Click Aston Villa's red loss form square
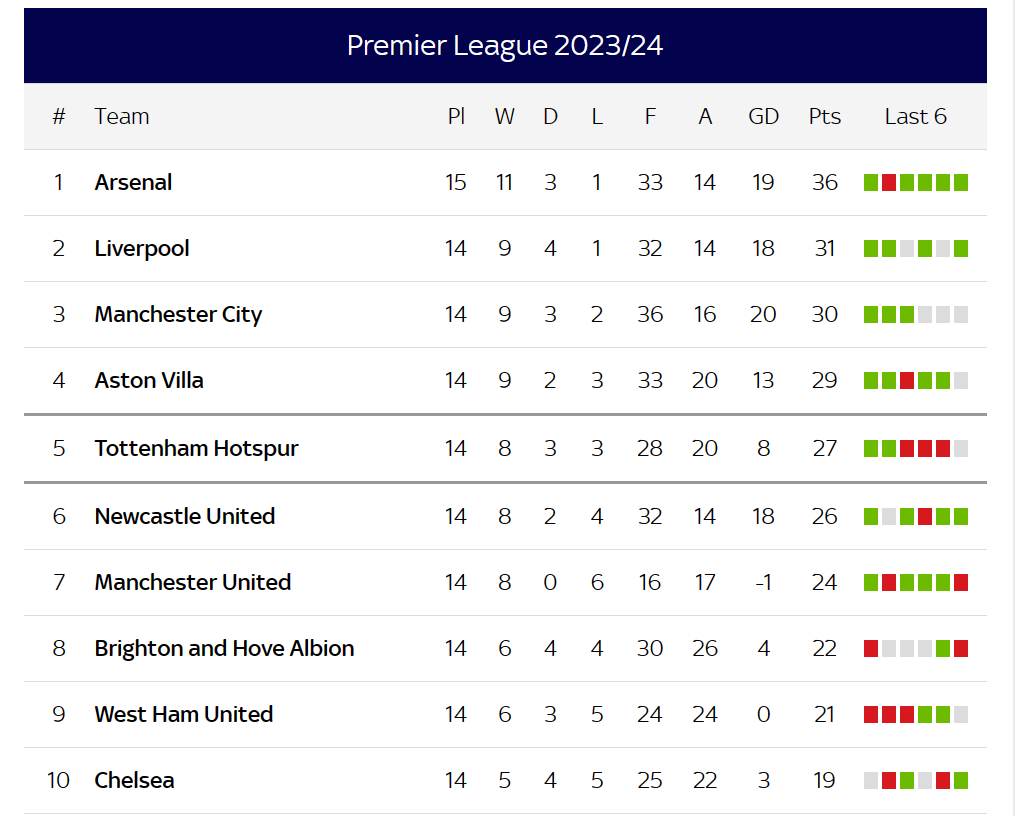1015x816 pixels. (x=907, y=380)
